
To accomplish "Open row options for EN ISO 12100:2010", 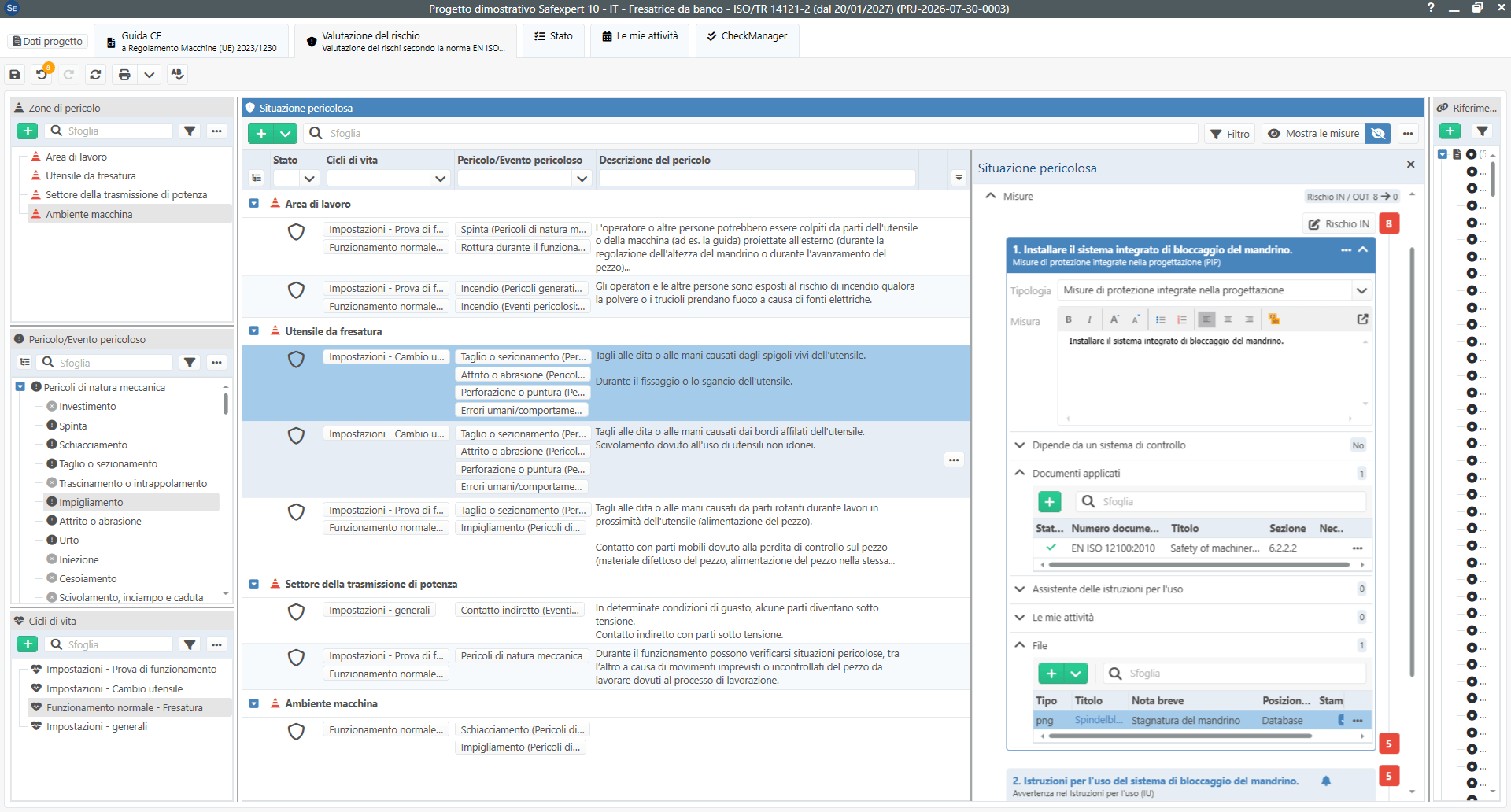I will pyautogui.click(x=1358, y=548).
